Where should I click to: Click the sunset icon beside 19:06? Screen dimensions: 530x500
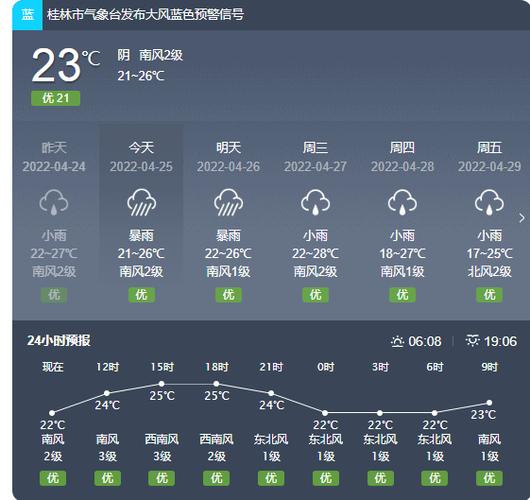click(473, 341)
